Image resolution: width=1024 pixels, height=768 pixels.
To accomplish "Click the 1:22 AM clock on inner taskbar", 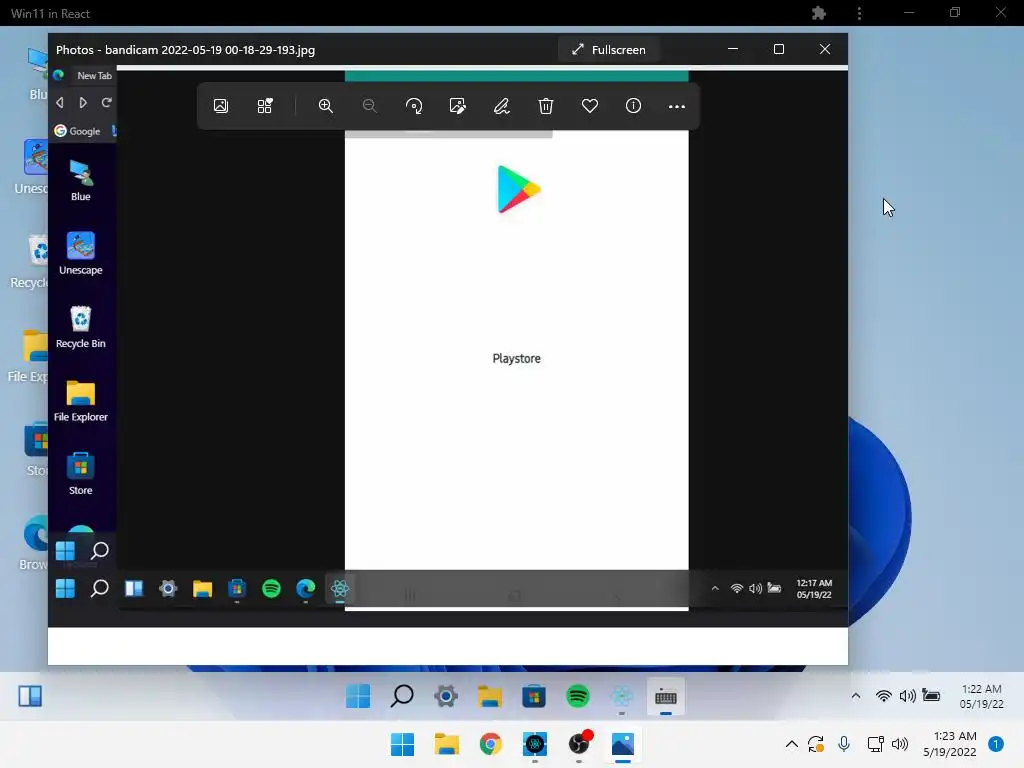I will 982,696.
